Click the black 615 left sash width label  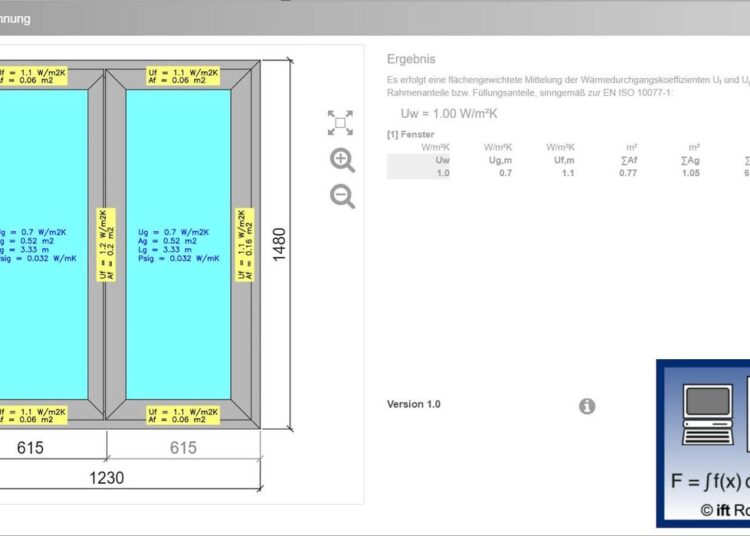(x=30, y=448)
